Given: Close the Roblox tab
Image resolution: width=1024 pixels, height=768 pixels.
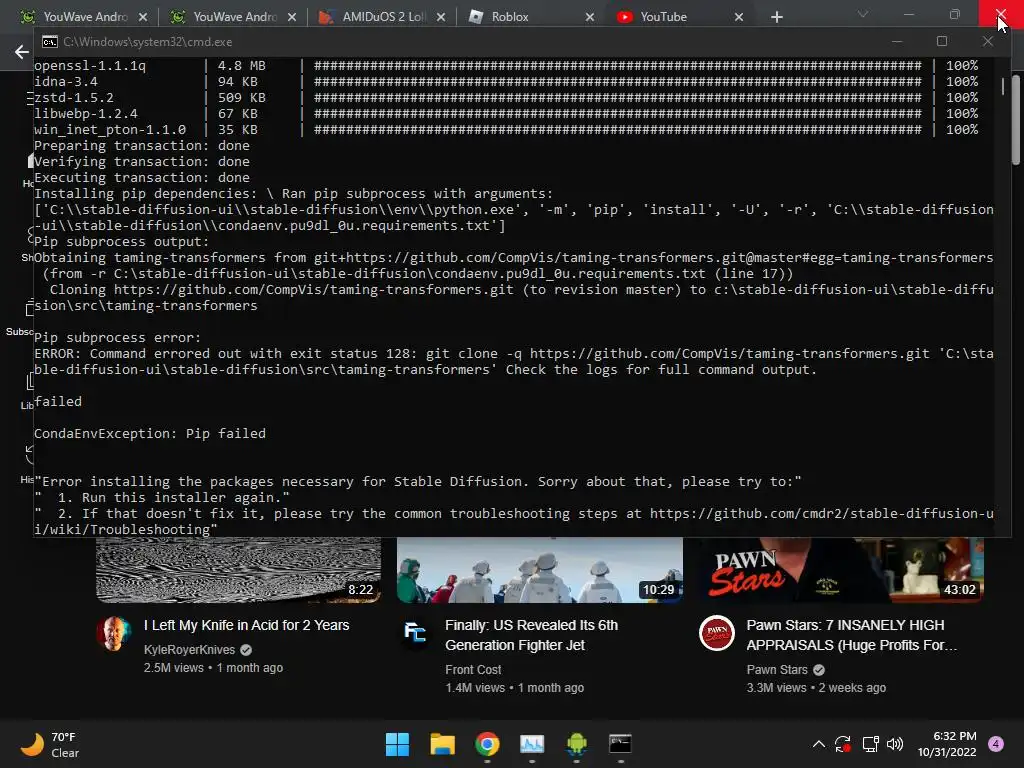Looking at the screenshot, I should click(590, 17).
